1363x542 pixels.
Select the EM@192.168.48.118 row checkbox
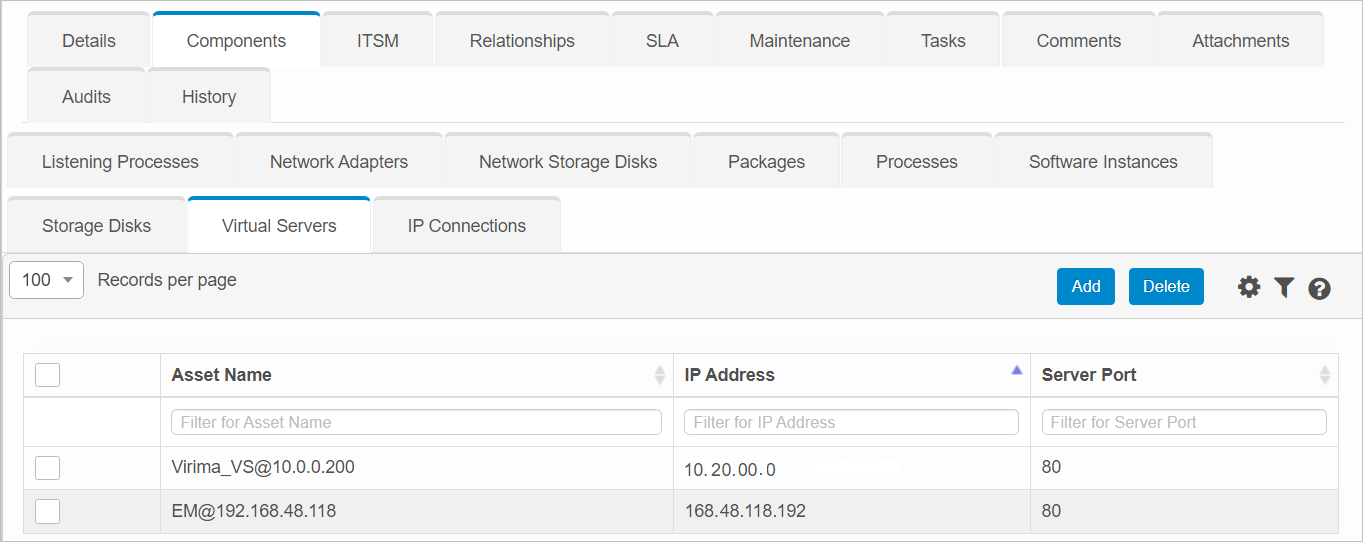point(47,511)
